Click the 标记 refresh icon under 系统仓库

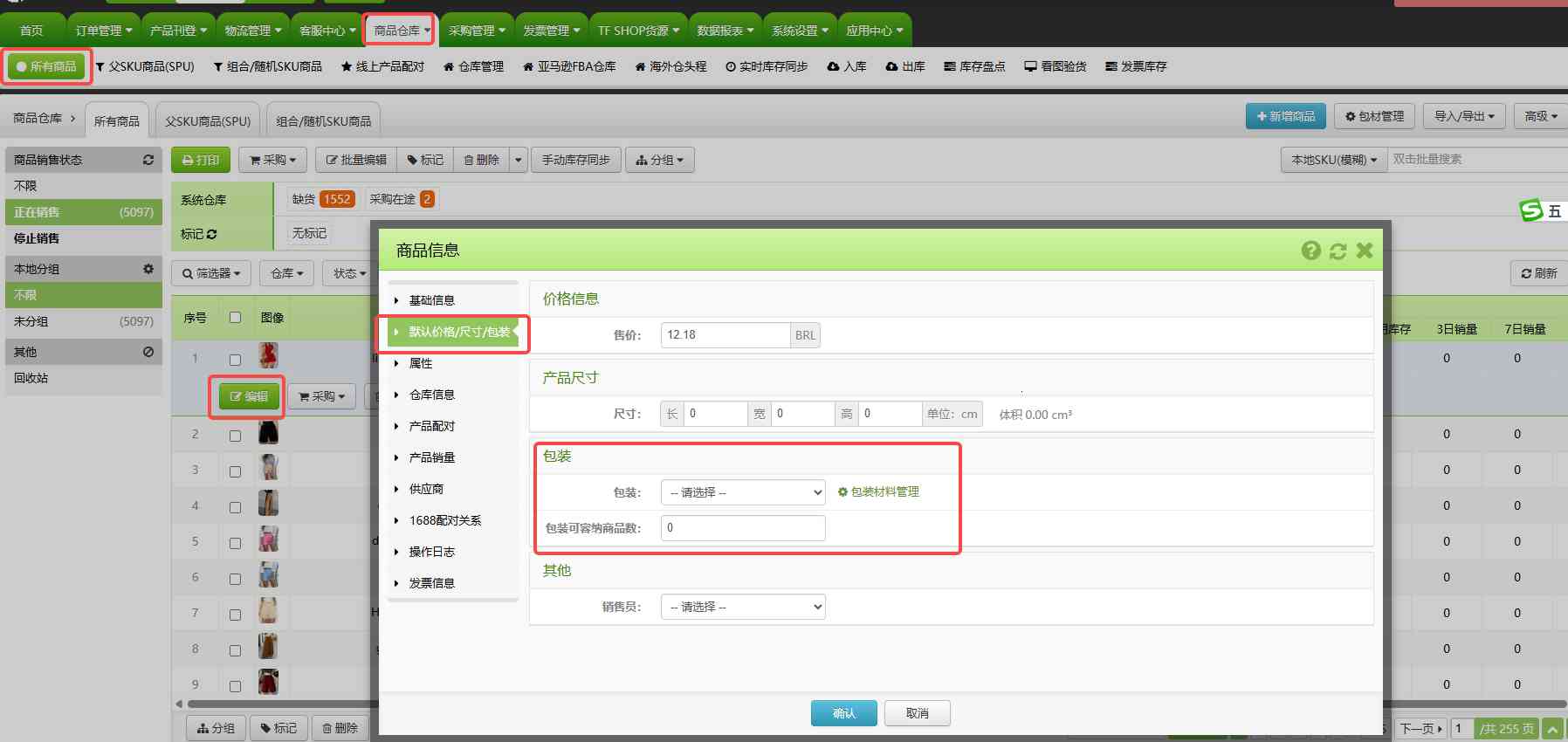click(212, 234)
